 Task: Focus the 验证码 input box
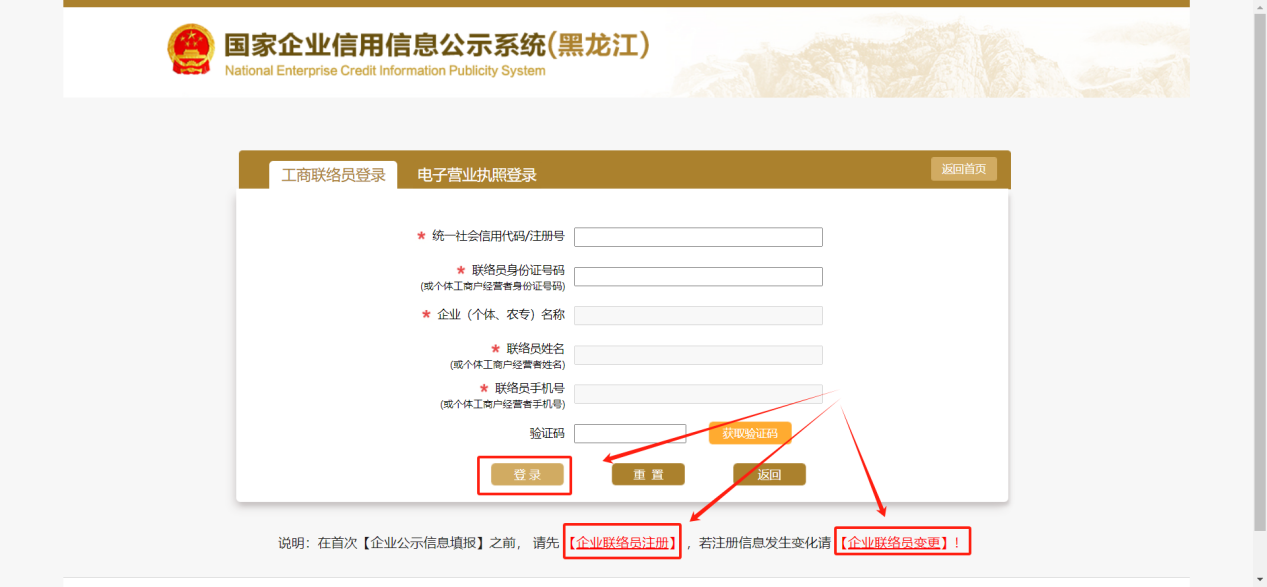point(630,434)
